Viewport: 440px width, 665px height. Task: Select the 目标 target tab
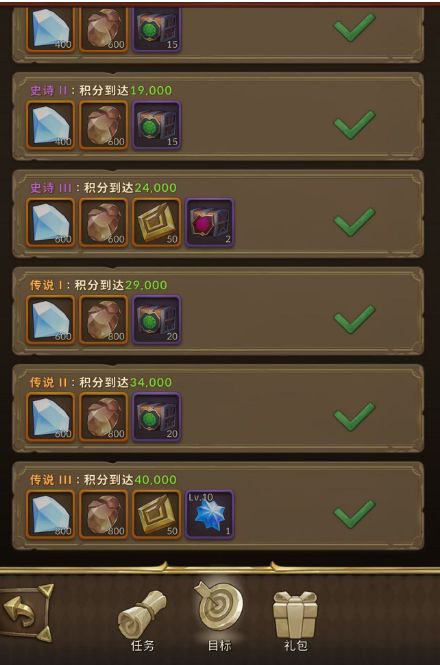pyautogui.click(x=219, y=618)
